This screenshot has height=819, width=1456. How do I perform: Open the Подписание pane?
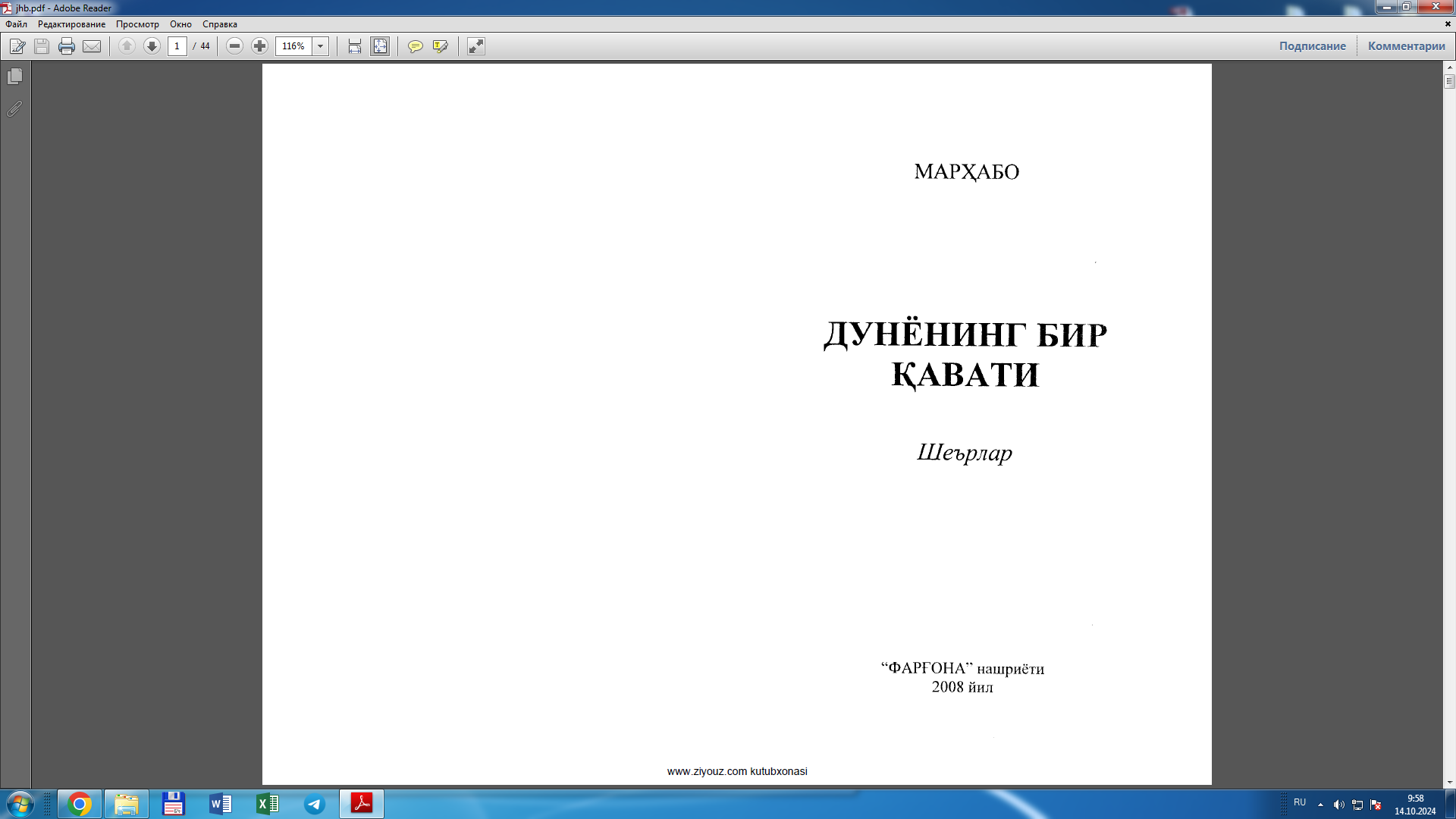1312,46
